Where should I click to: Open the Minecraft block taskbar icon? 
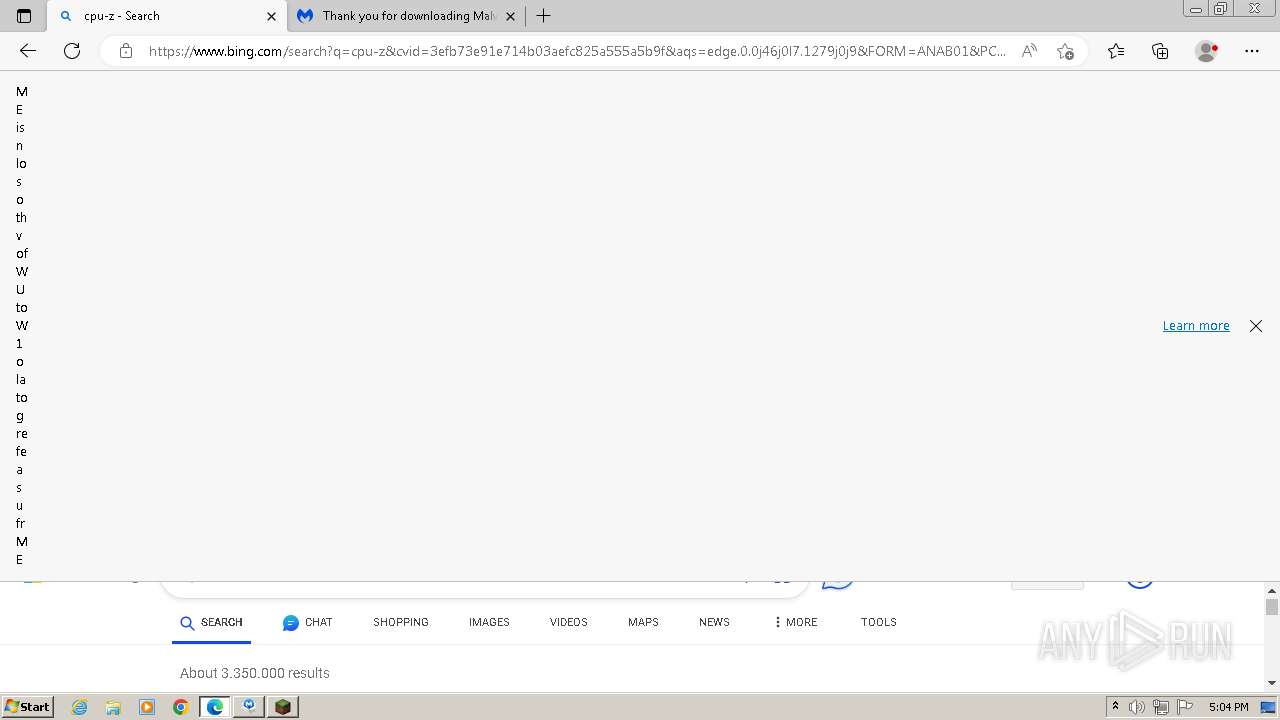click(283, 707)
